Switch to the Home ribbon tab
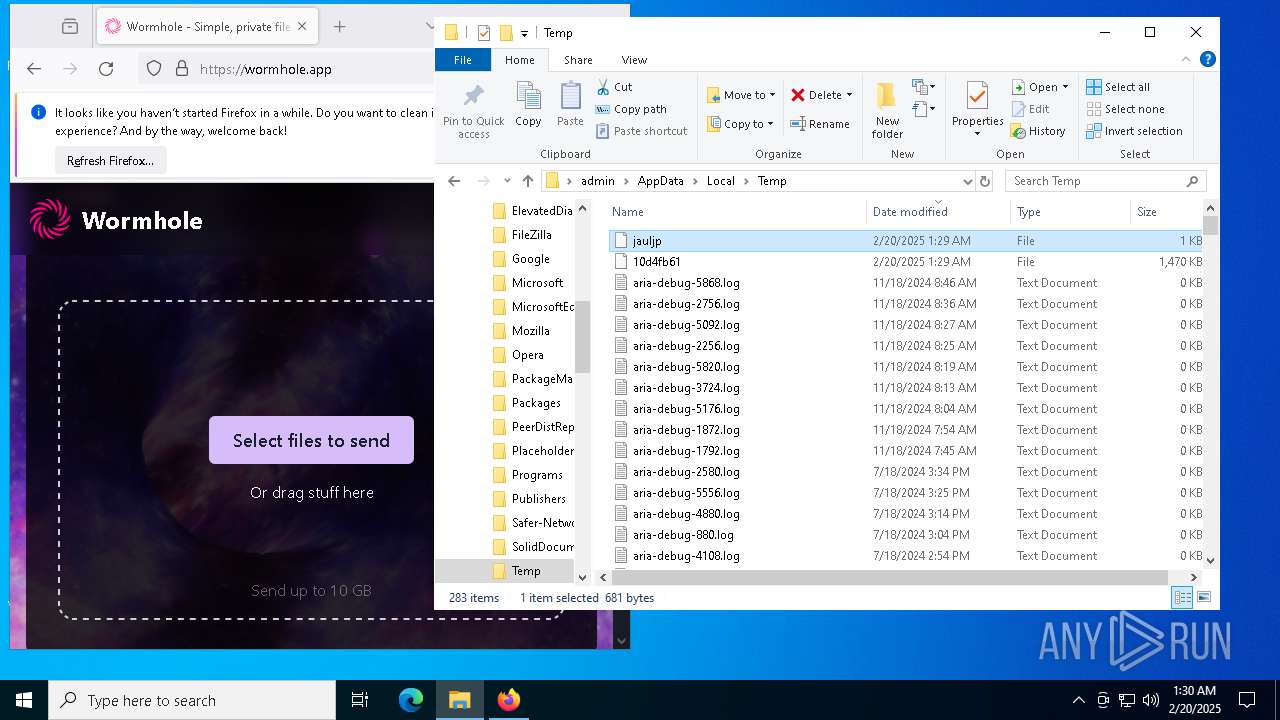1280x720 pixels. [x=520, y=60]
